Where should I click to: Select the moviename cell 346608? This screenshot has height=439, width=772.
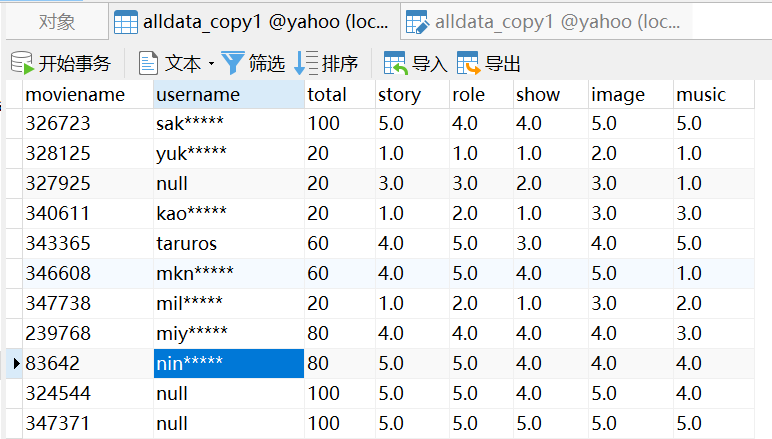click(x=88, y=274)
